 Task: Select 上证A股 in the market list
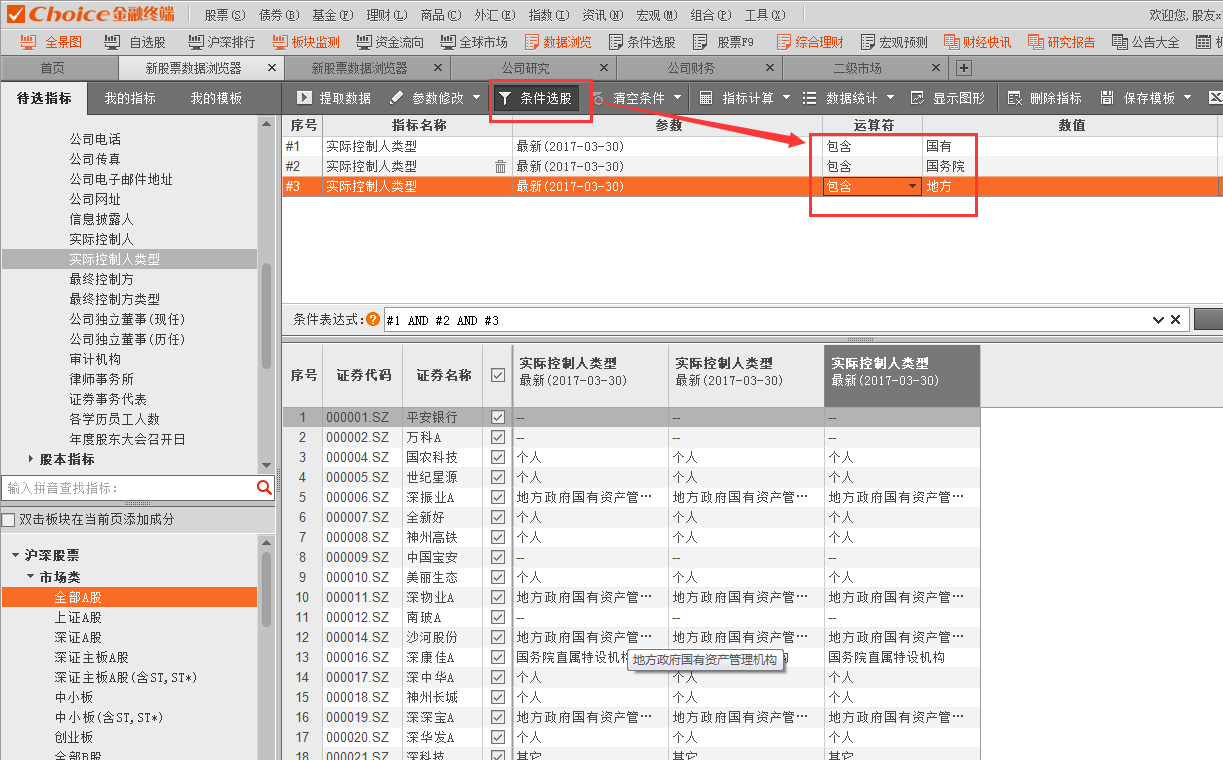pos(78,617)
